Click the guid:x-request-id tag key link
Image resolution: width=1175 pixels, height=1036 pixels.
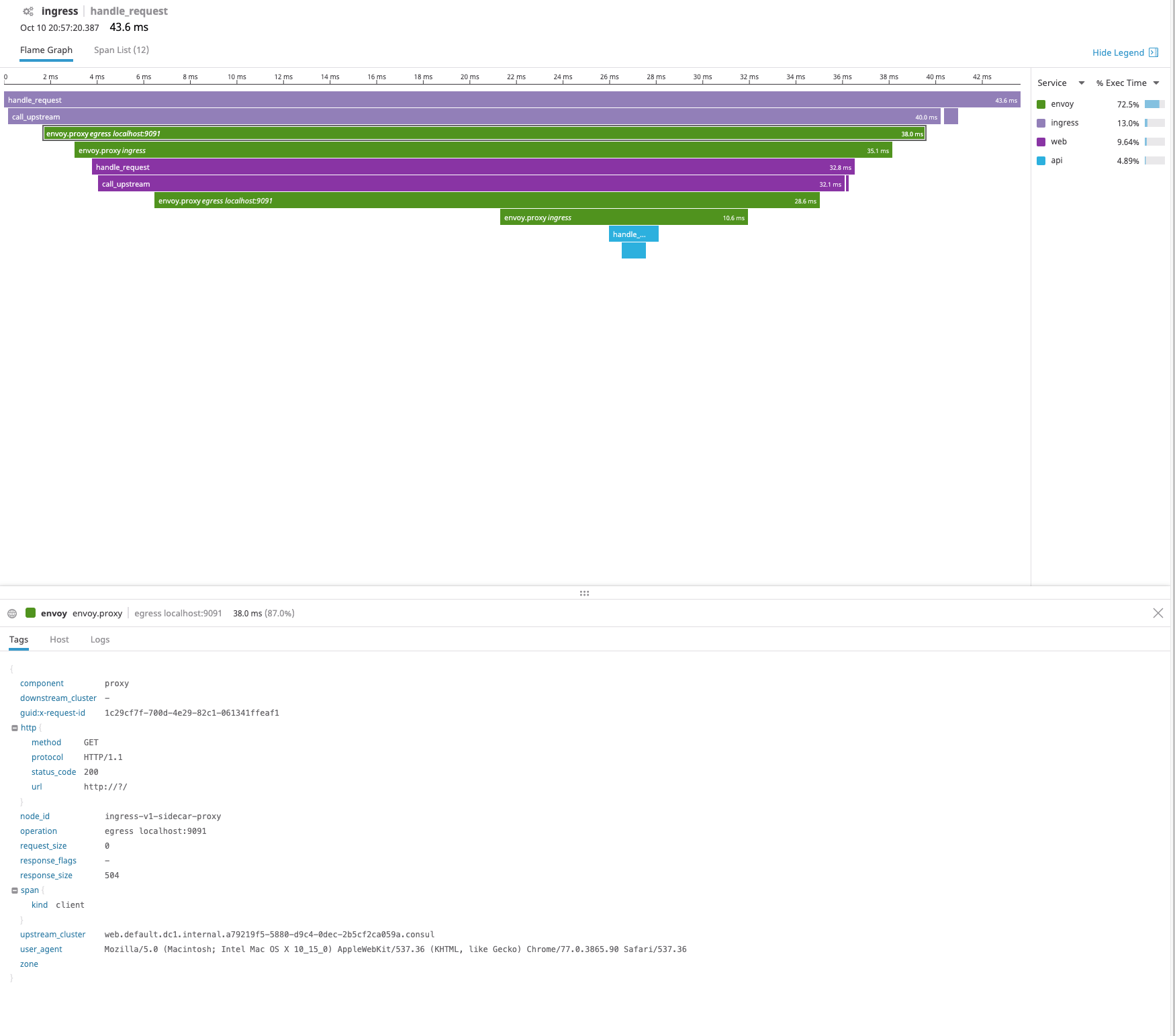pyautogui.click(x=52, y=712)
